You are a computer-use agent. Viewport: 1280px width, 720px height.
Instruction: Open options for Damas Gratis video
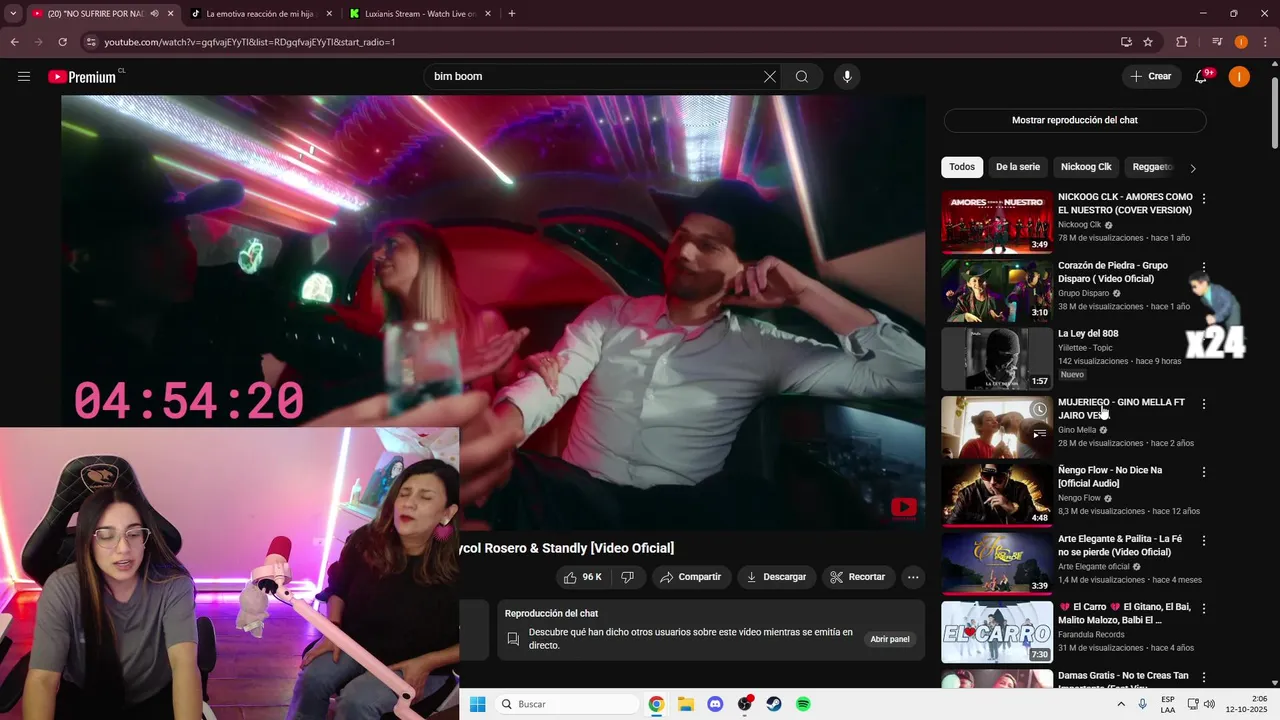pyautogui.click(x=1204, y=677)
